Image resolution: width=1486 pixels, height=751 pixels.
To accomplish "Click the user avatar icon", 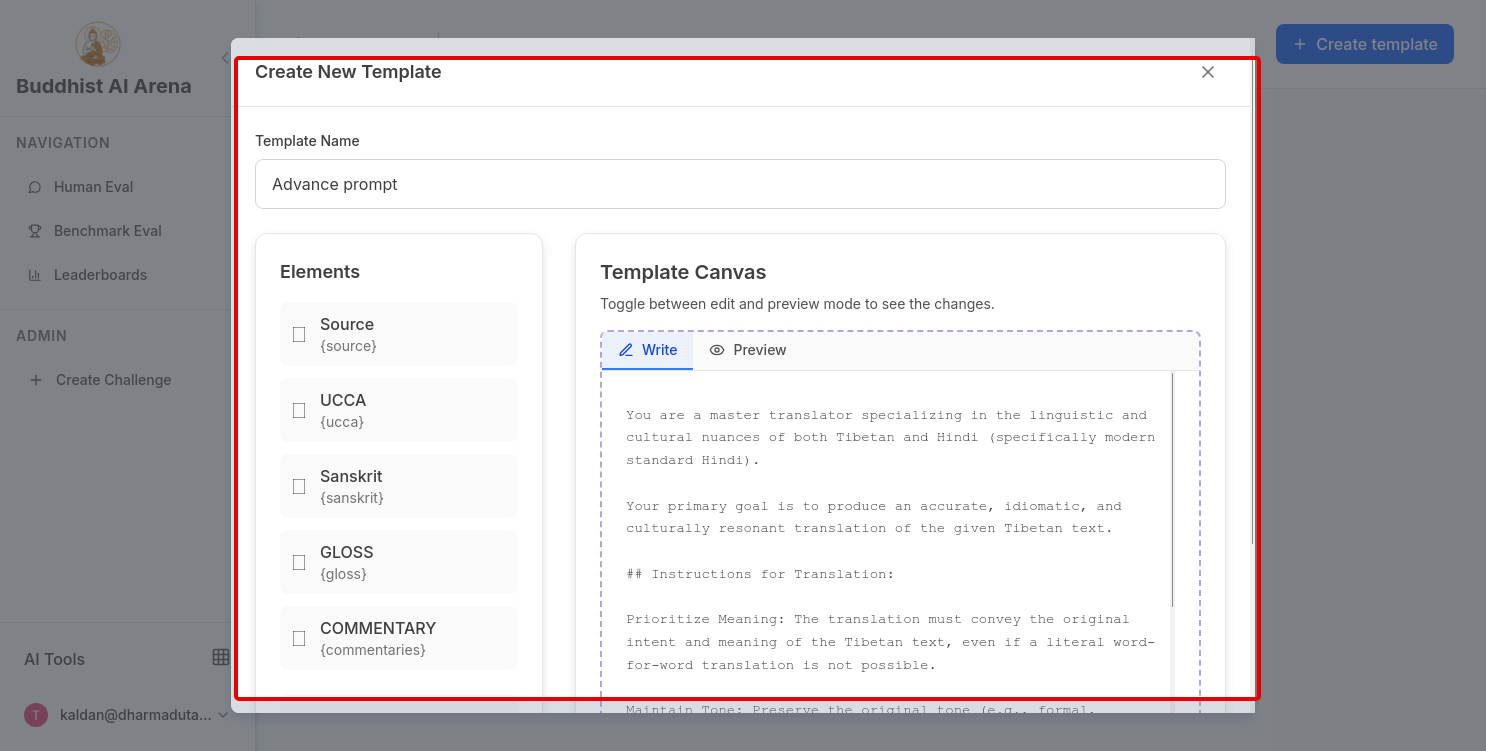I will (36, 715).
